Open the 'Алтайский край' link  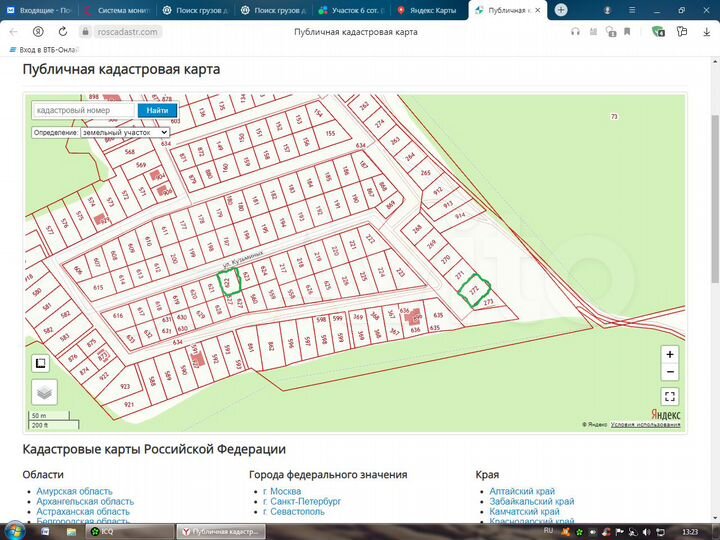(522, 492)
